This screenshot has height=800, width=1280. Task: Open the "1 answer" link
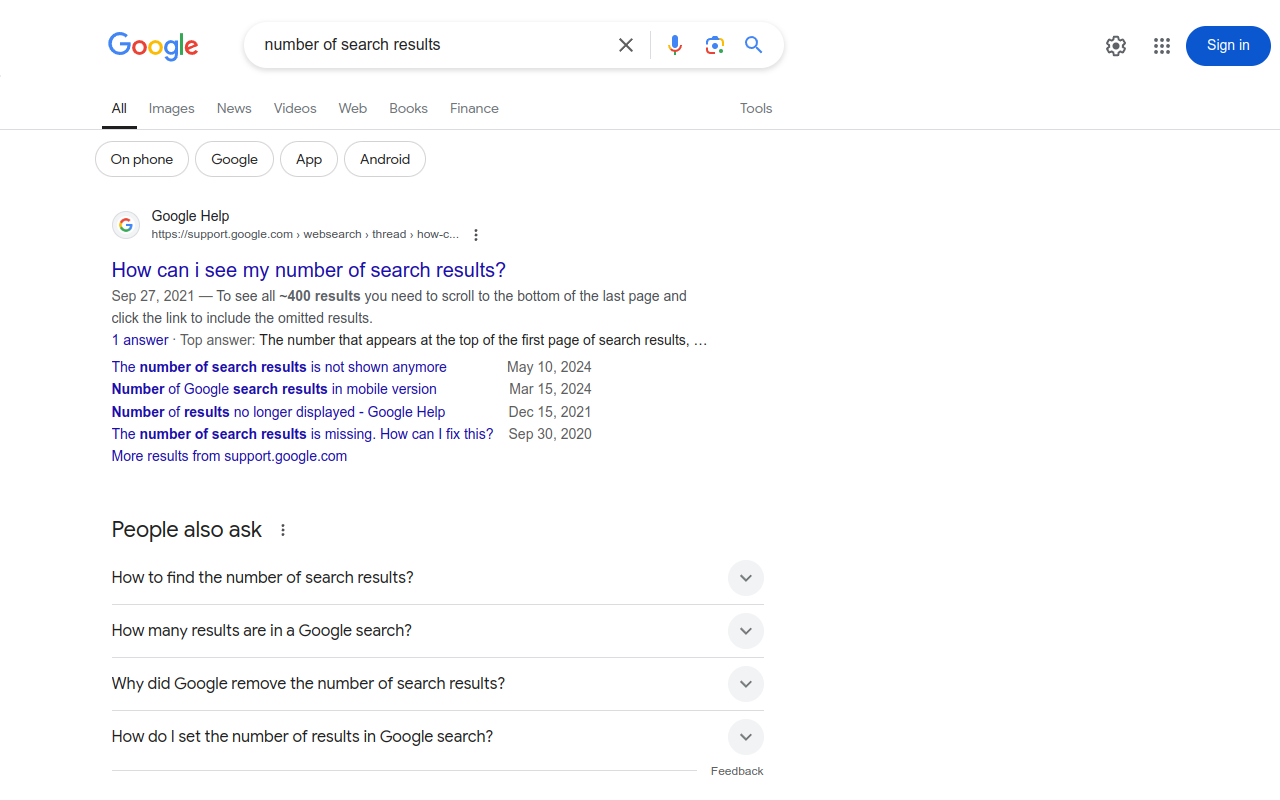[x=140, y=340]
